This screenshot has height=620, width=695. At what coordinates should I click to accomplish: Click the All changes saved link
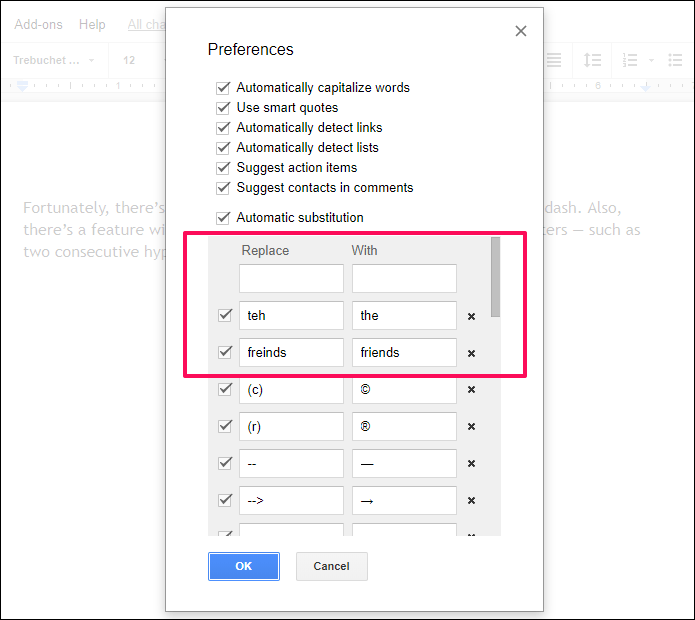point(146,24)
